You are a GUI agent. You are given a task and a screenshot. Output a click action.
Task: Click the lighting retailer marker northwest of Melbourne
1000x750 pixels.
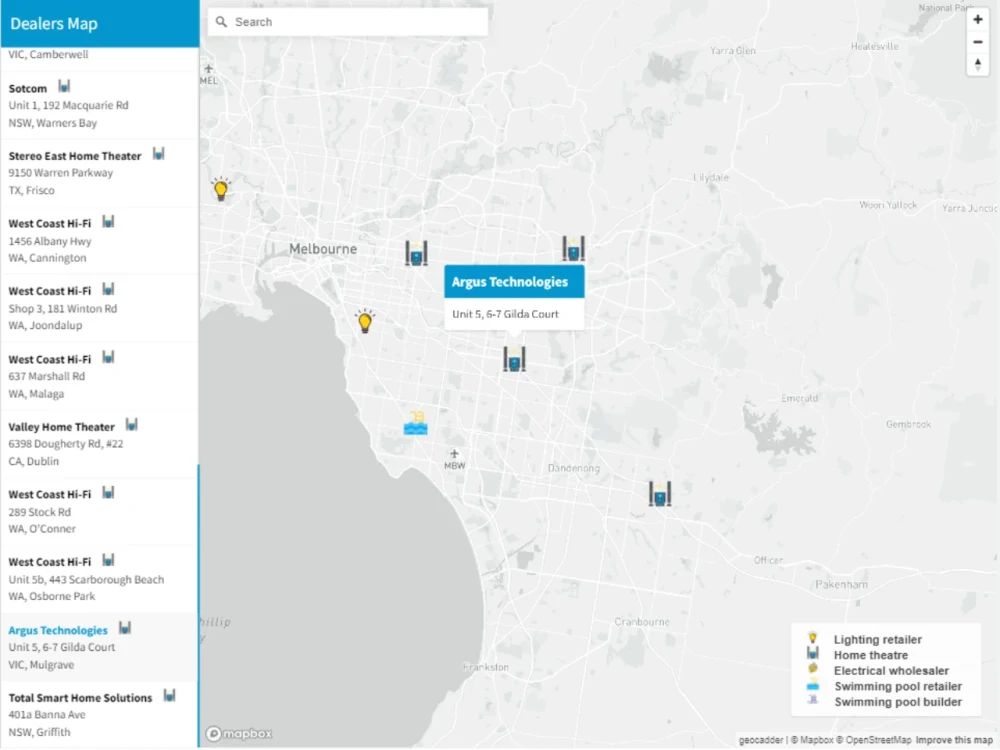[x=220, y=188]
